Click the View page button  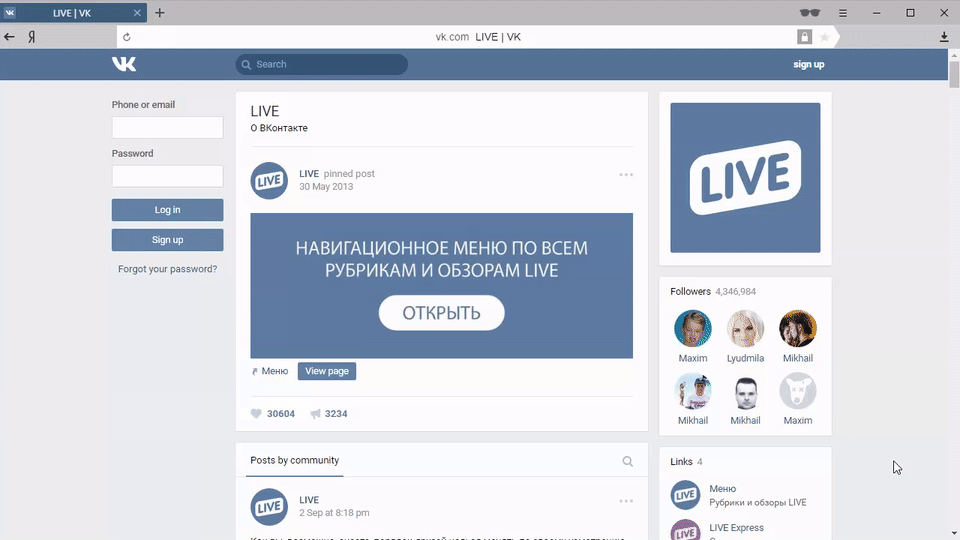pyautogui.click(x=326, y=371)
